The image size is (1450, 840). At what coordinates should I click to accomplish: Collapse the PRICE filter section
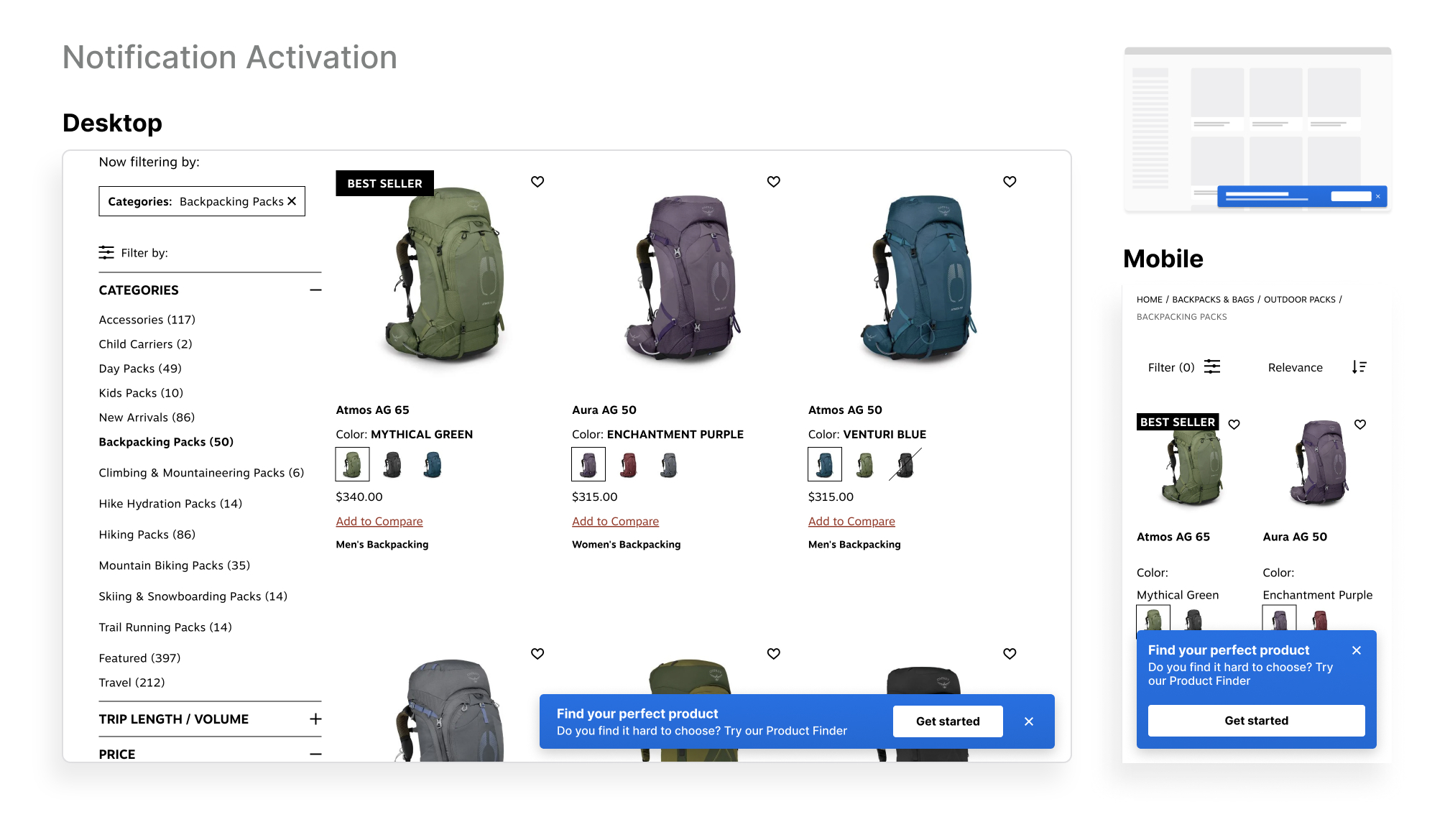pyautogui.click(x=315, y=754)
